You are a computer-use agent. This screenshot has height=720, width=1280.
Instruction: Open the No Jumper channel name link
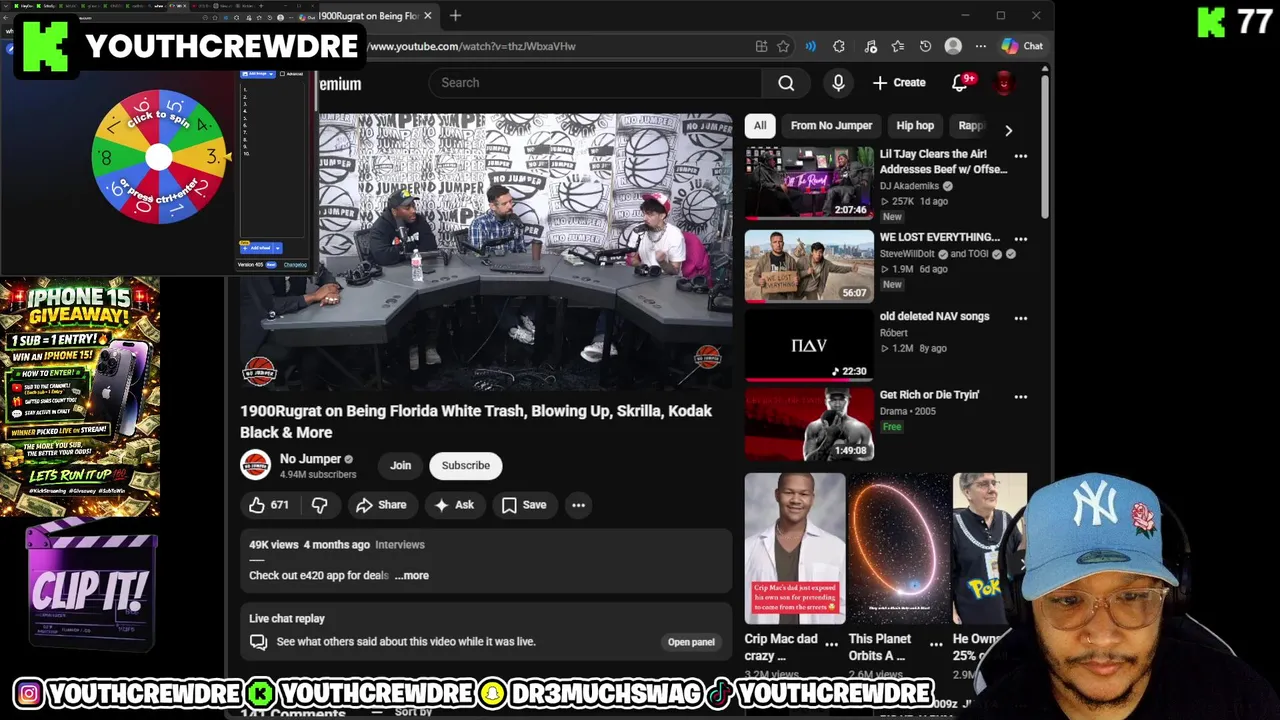310,459
